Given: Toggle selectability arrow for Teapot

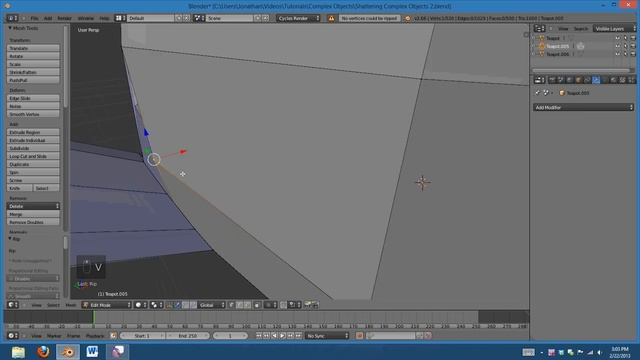Looking at the screenshot, I should tap(625, 38).
